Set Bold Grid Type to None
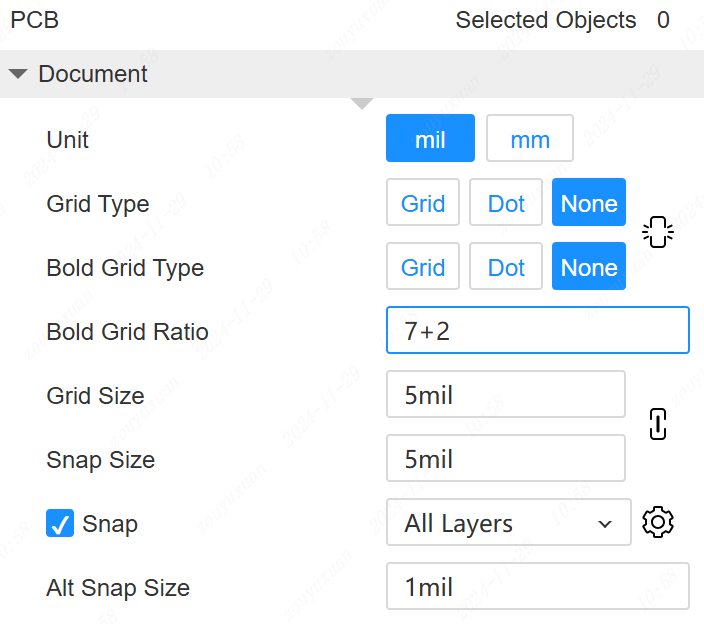704x624 pixels. (x=589, y=267)
